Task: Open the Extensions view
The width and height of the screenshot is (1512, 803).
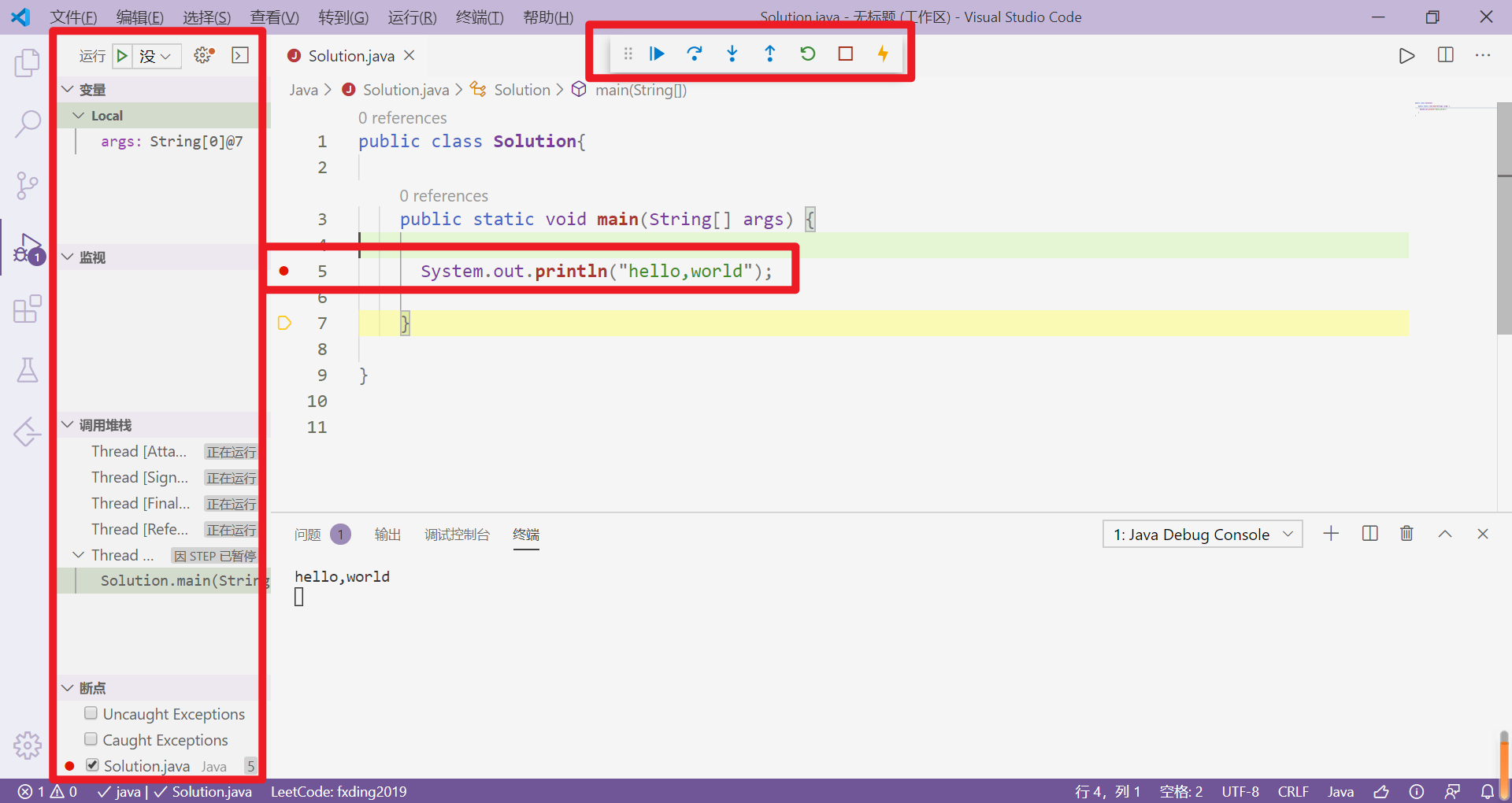Action: click(x=27, y=309)
